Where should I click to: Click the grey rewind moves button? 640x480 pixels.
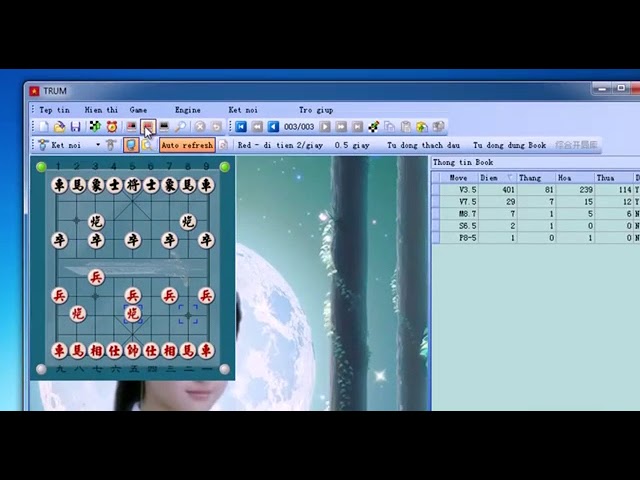pos(257,127)
